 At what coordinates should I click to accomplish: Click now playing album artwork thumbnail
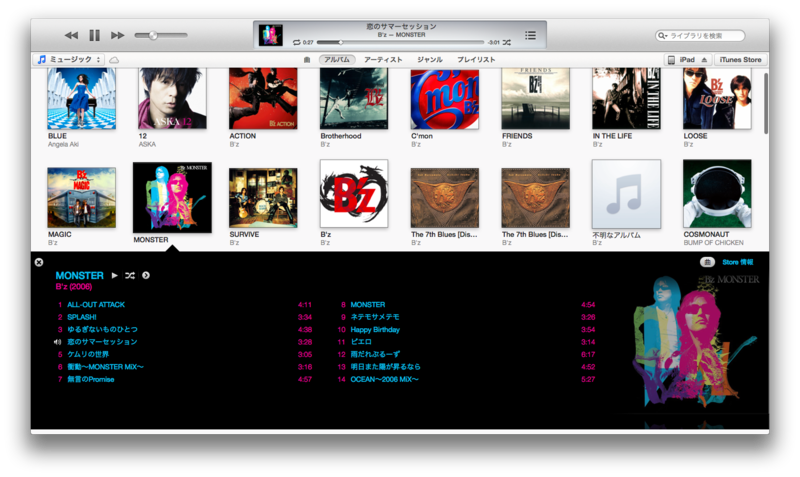click(270, 35)
